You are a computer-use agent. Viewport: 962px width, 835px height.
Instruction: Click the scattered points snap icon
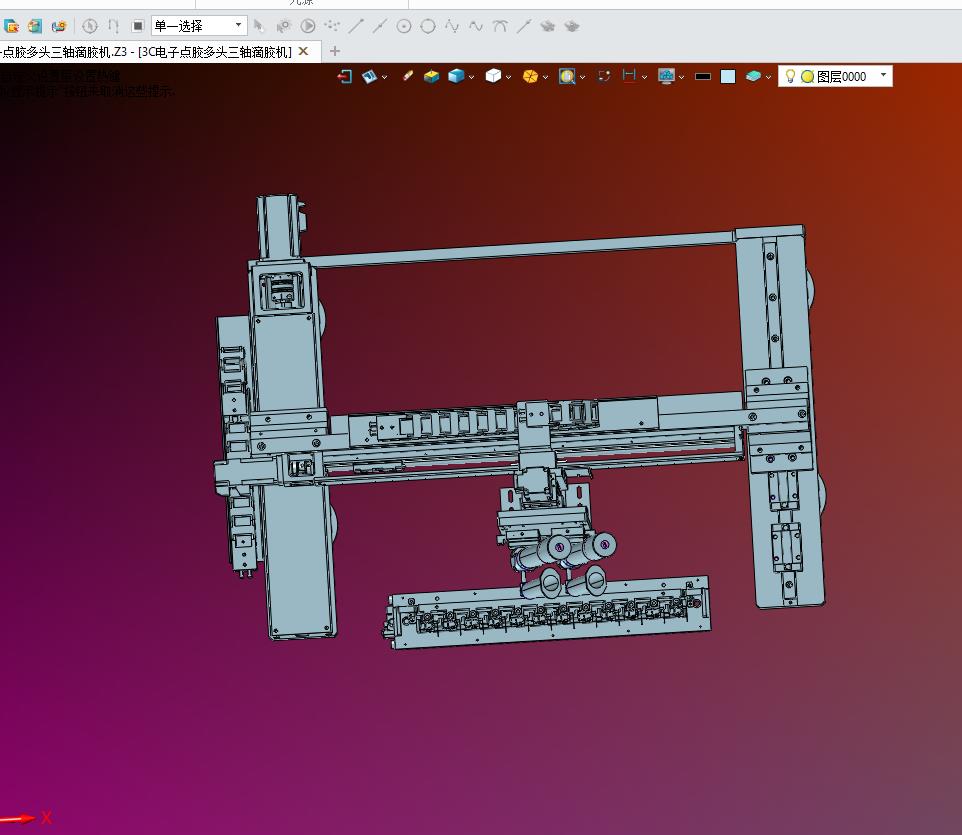[332, 26]
